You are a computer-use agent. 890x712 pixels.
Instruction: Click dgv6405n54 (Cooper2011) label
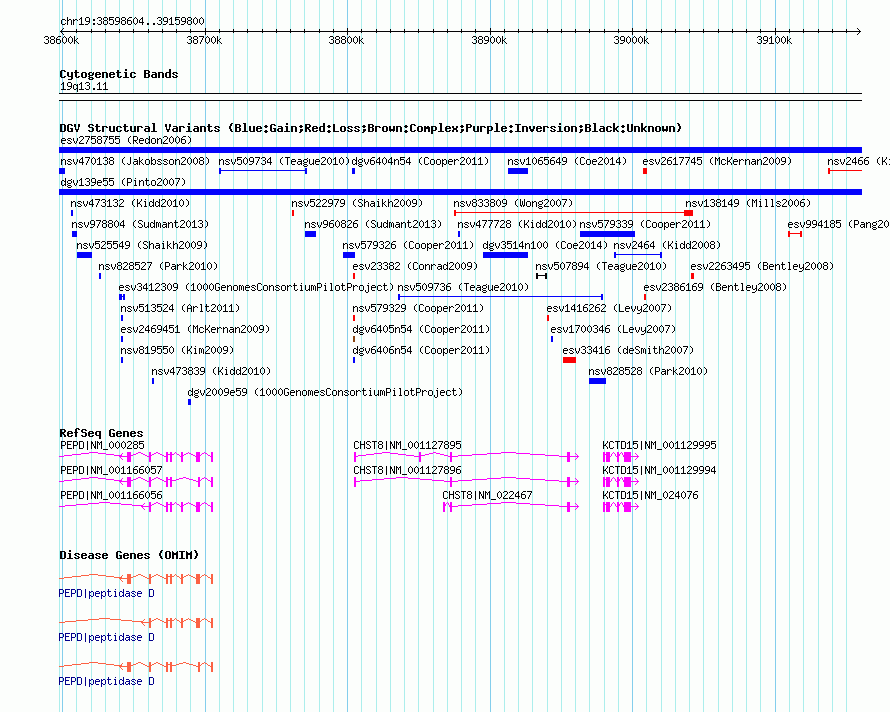421,329
